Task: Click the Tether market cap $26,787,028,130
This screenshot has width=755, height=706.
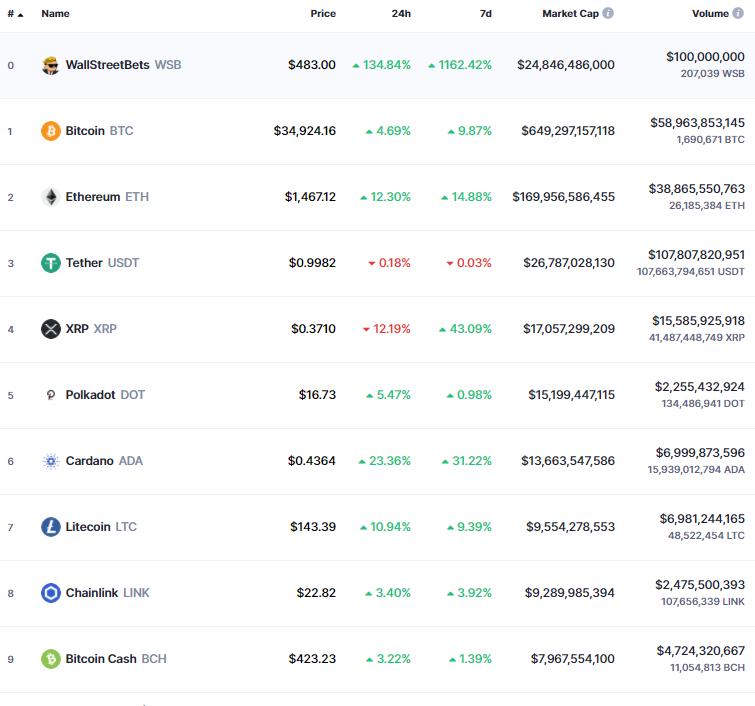Action: (x=569, y=262)
